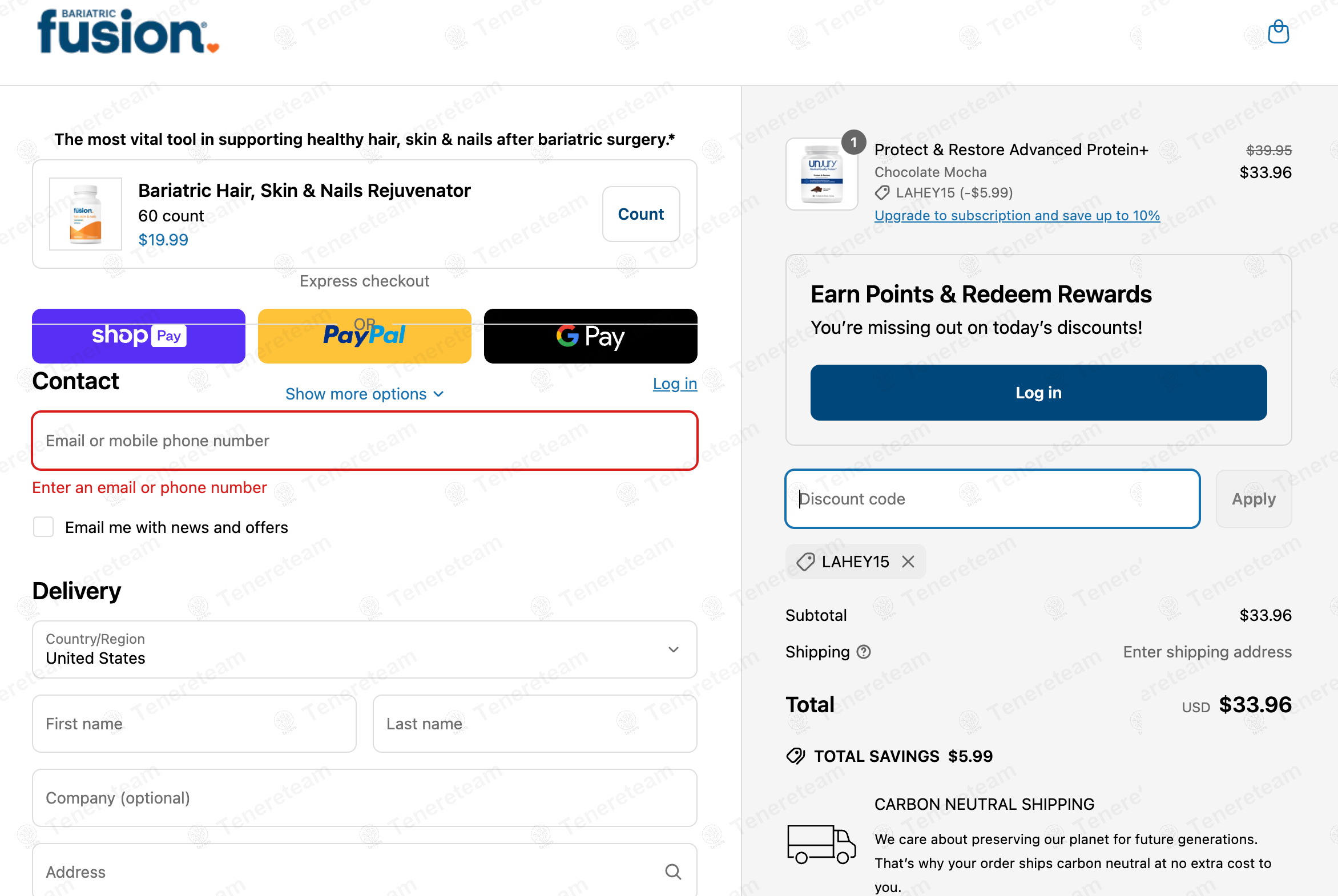This screenshot has width=1338, height=896.
Task: Pay with Shop Pay
Action: point(139,336)
